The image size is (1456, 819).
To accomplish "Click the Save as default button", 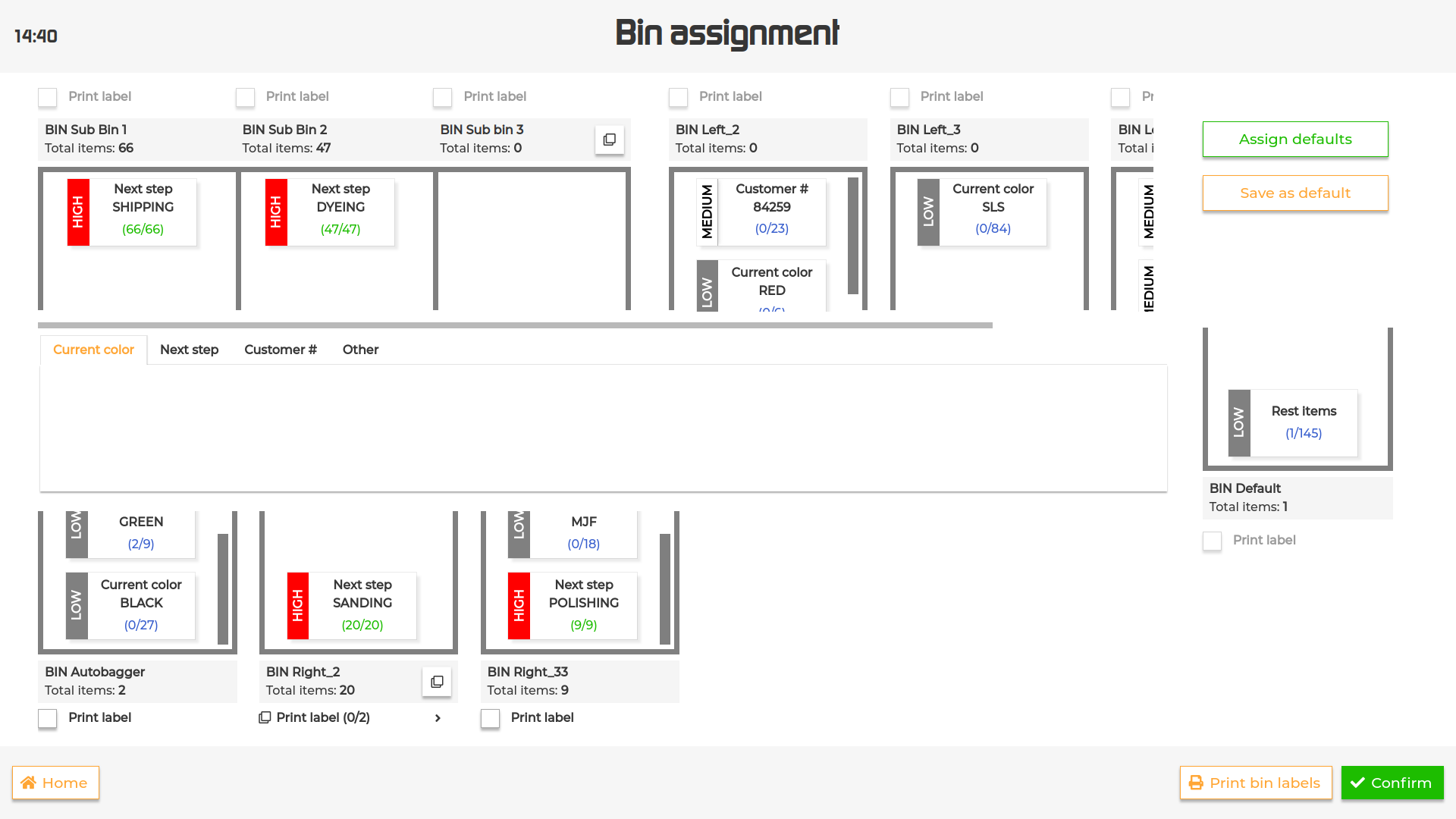I will pos(1294,193).
